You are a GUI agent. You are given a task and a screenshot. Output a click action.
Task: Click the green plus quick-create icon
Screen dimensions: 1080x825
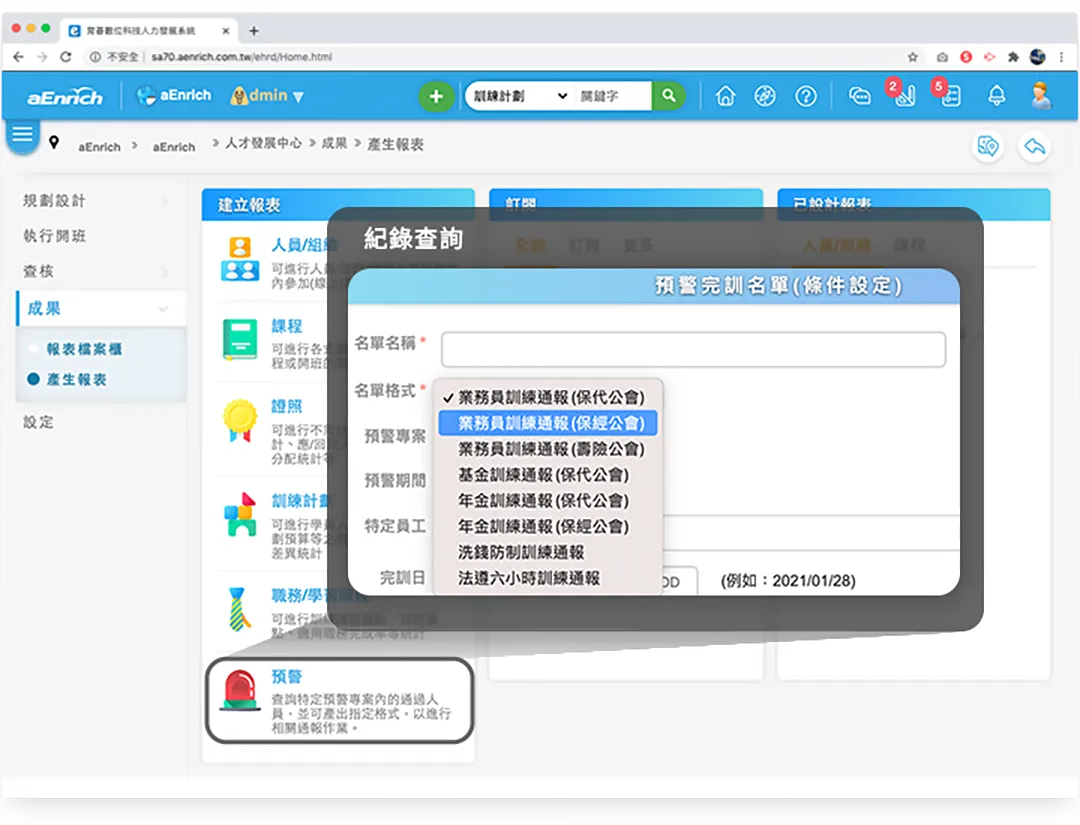[x=435, y=96]
